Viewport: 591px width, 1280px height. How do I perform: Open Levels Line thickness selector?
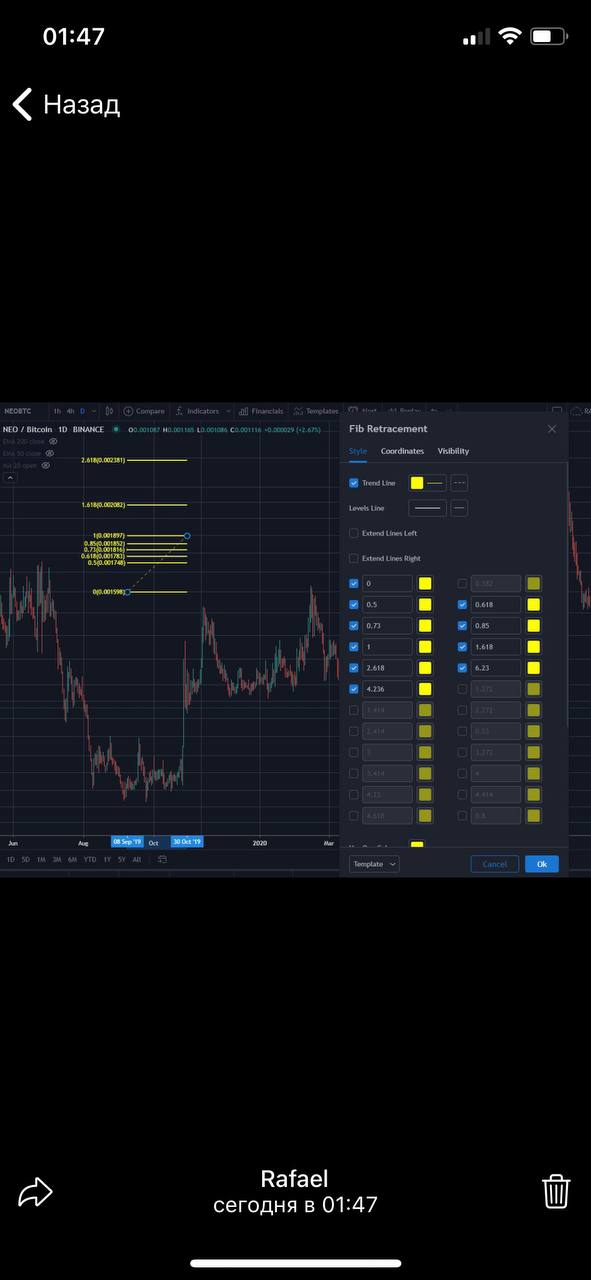[459, 508]
